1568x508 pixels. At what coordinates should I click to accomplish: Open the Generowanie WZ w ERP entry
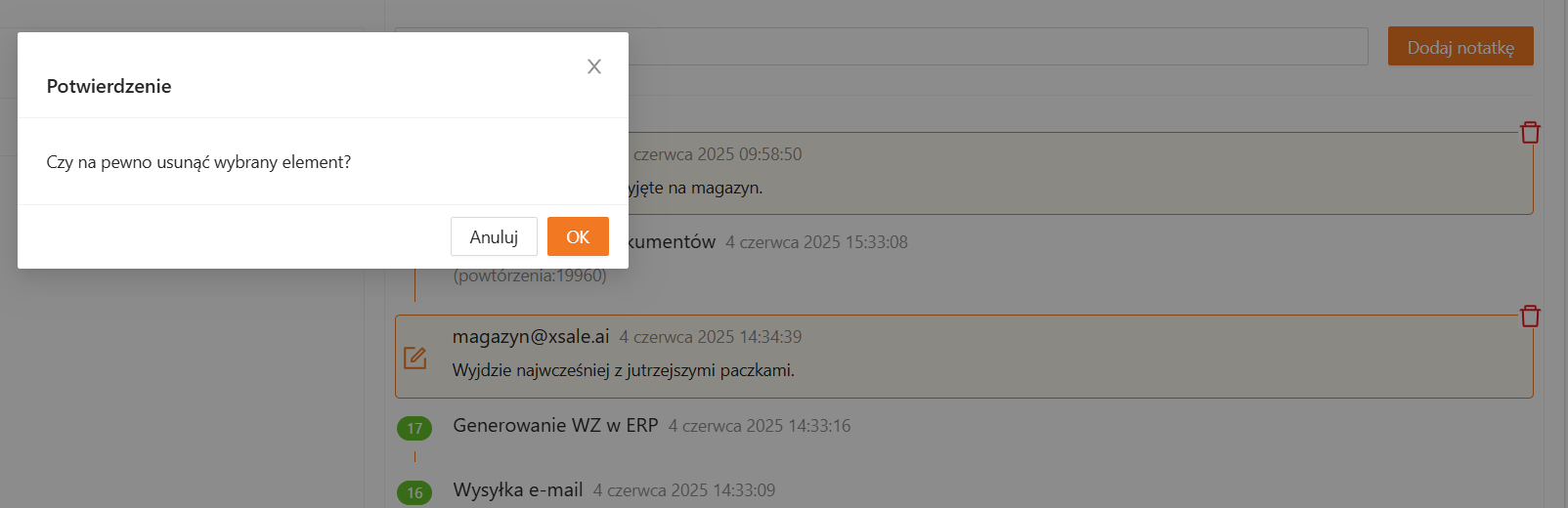555,425
